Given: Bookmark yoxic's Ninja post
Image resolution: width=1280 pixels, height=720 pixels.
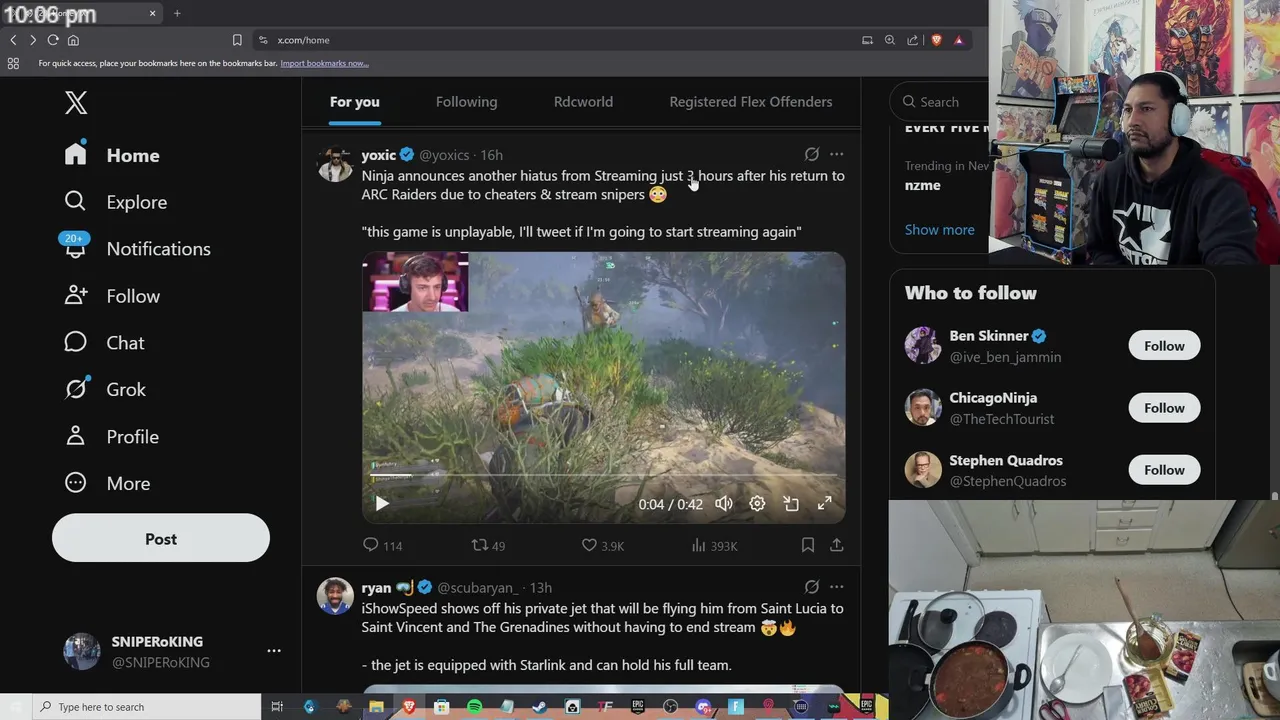Looking at the screenshot, I should coord(807,545).
